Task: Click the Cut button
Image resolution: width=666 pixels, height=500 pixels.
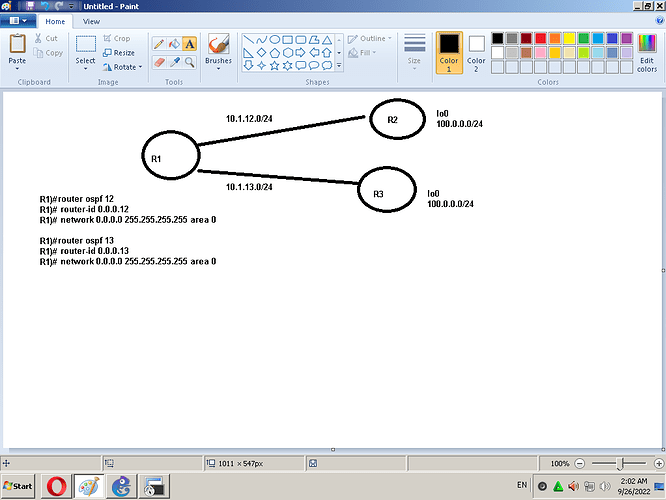Action: click(x=46, y=38)
